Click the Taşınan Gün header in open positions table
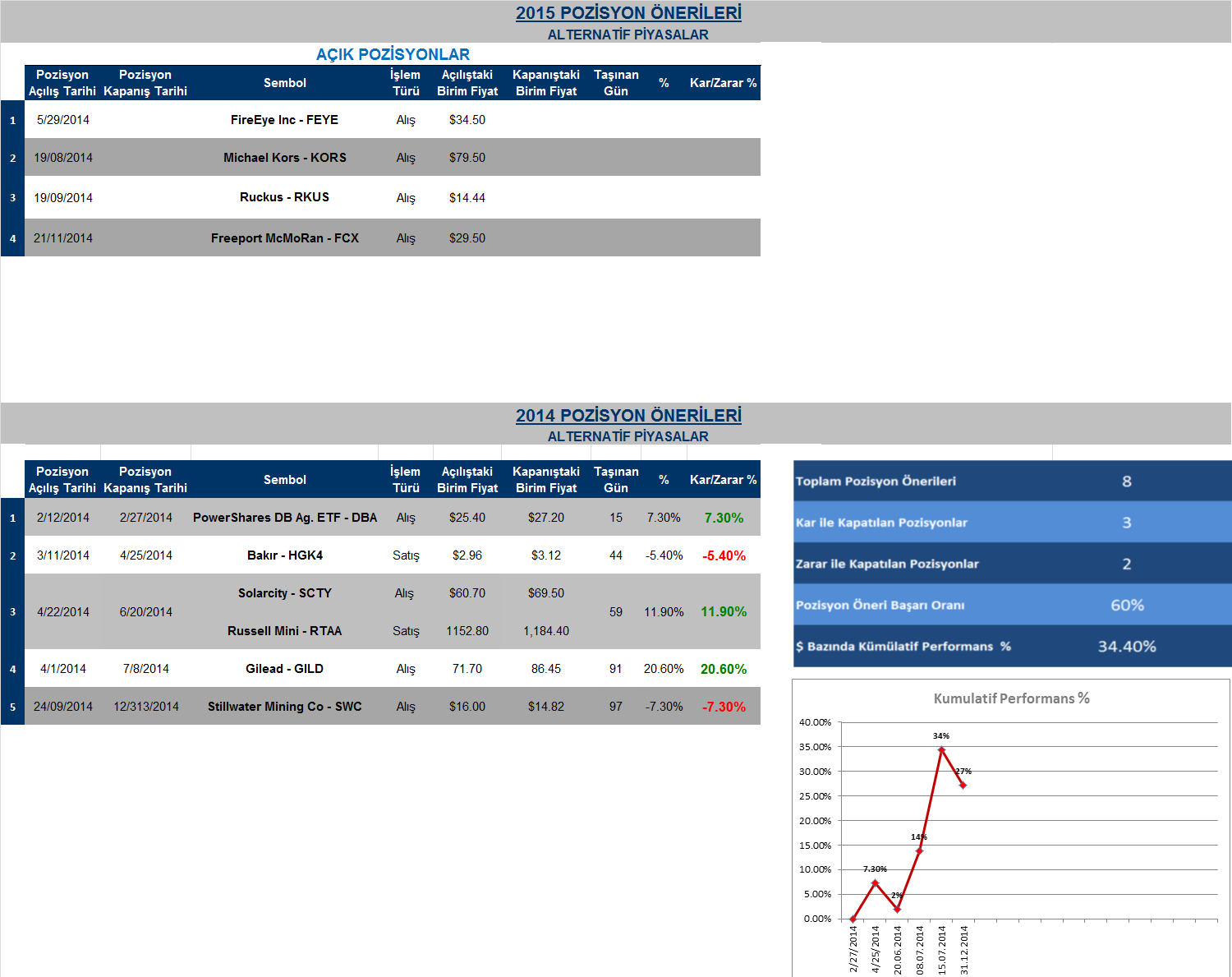 pyautogui.click(x=616, y=83)
